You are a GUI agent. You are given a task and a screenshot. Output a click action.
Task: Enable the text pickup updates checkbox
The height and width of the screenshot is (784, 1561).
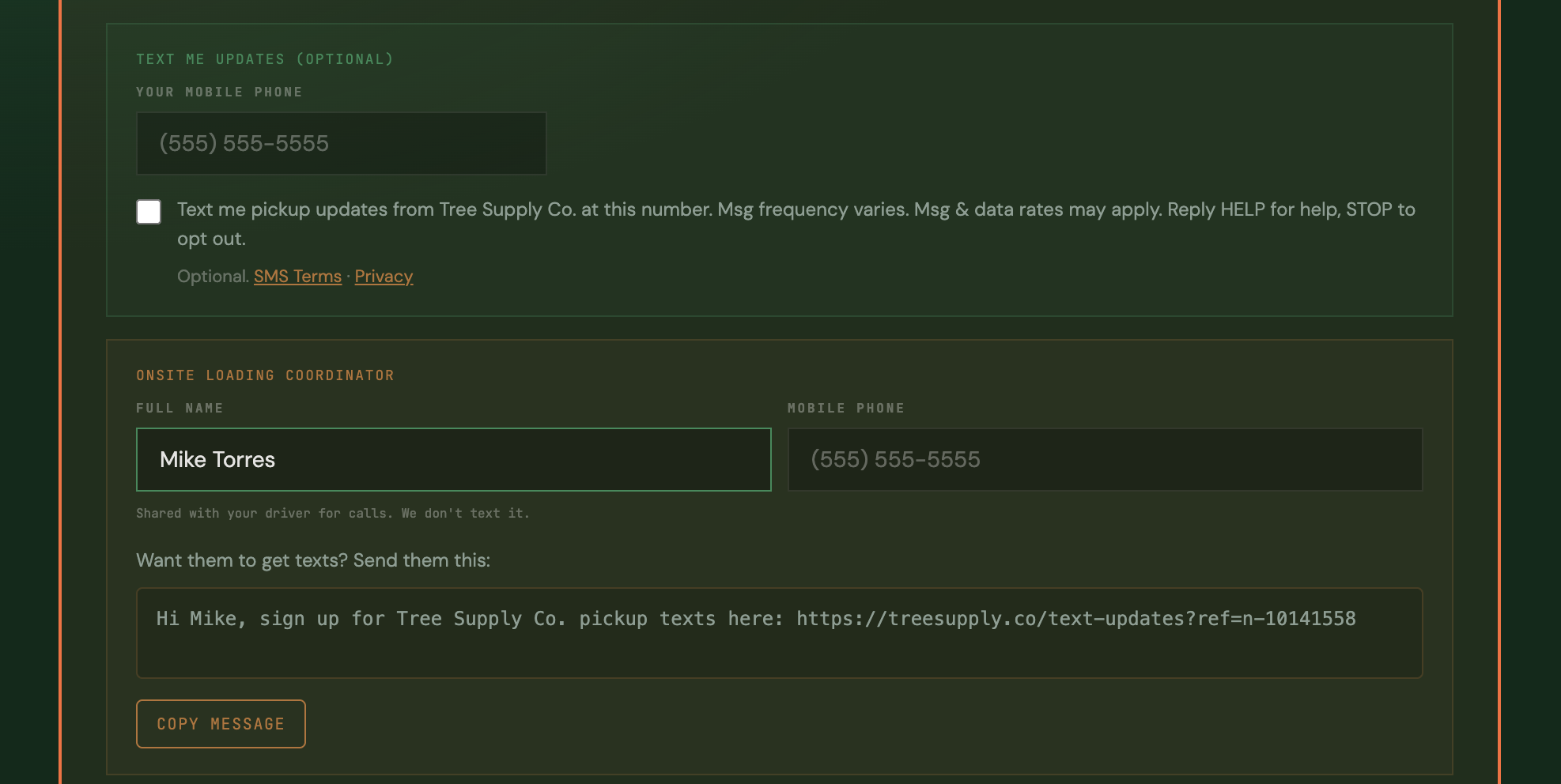pyautogui.click(x=149, y=212)
